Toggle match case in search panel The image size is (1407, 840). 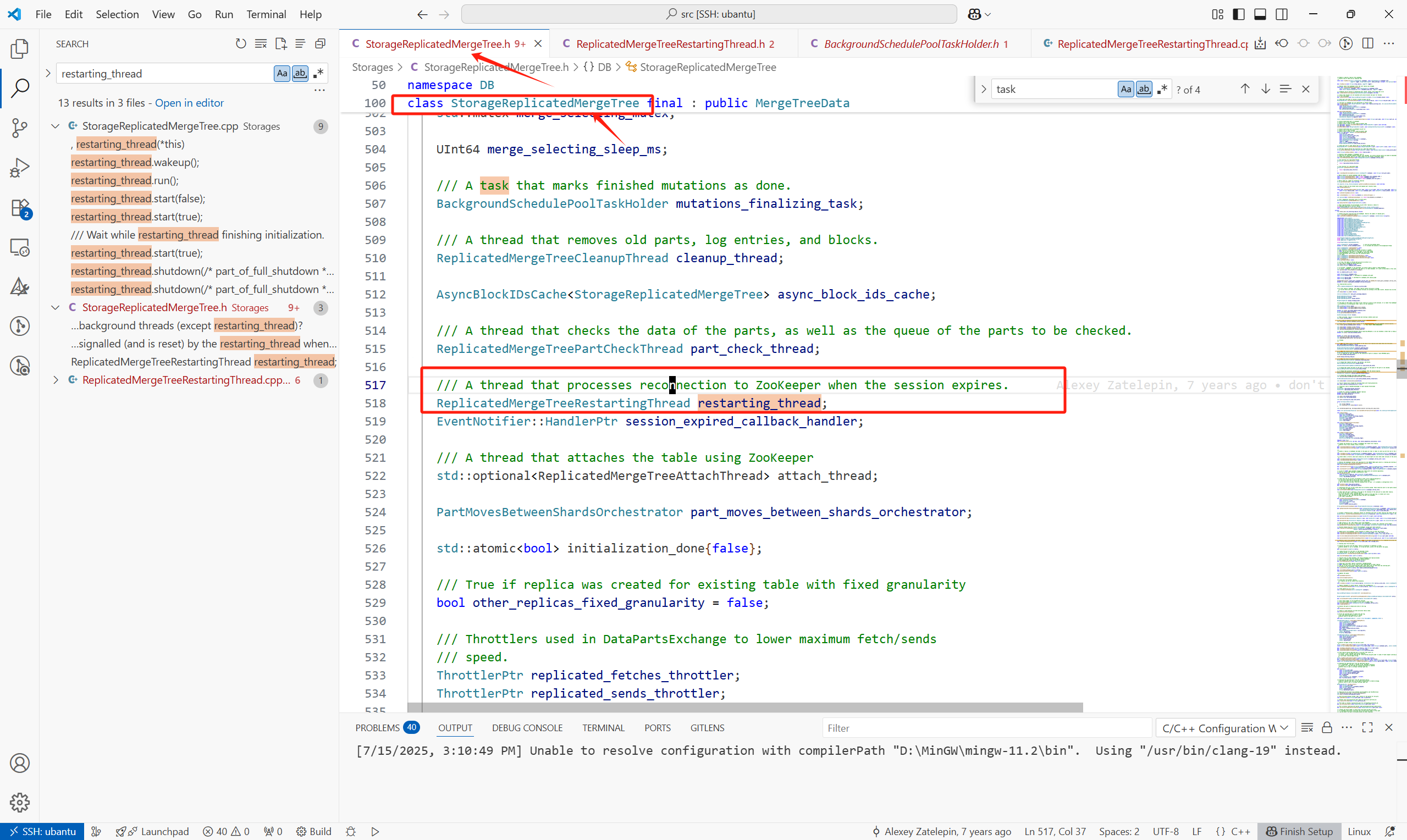coord(282,74)
